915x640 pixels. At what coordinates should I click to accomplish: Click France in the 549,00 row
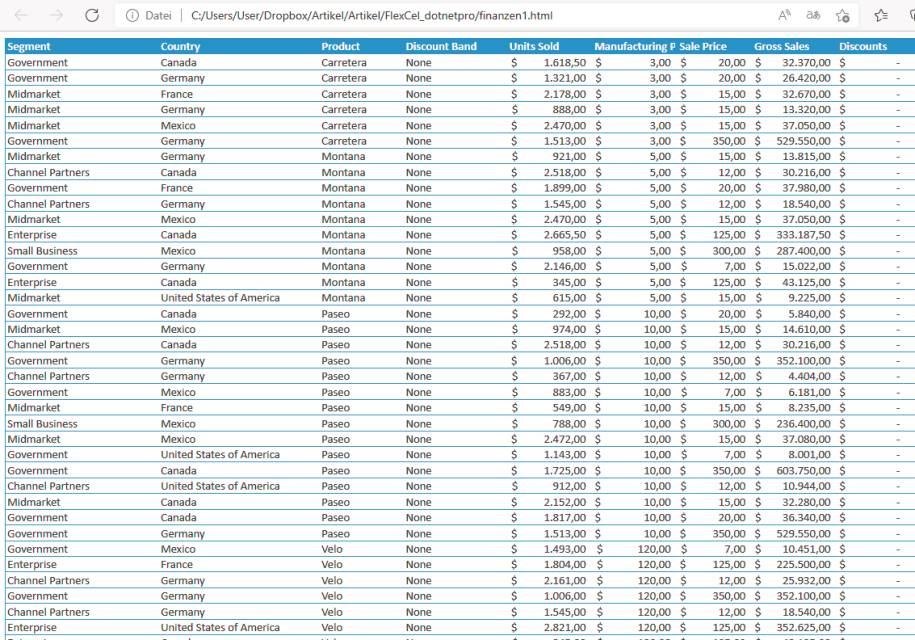tap(176, 408)
